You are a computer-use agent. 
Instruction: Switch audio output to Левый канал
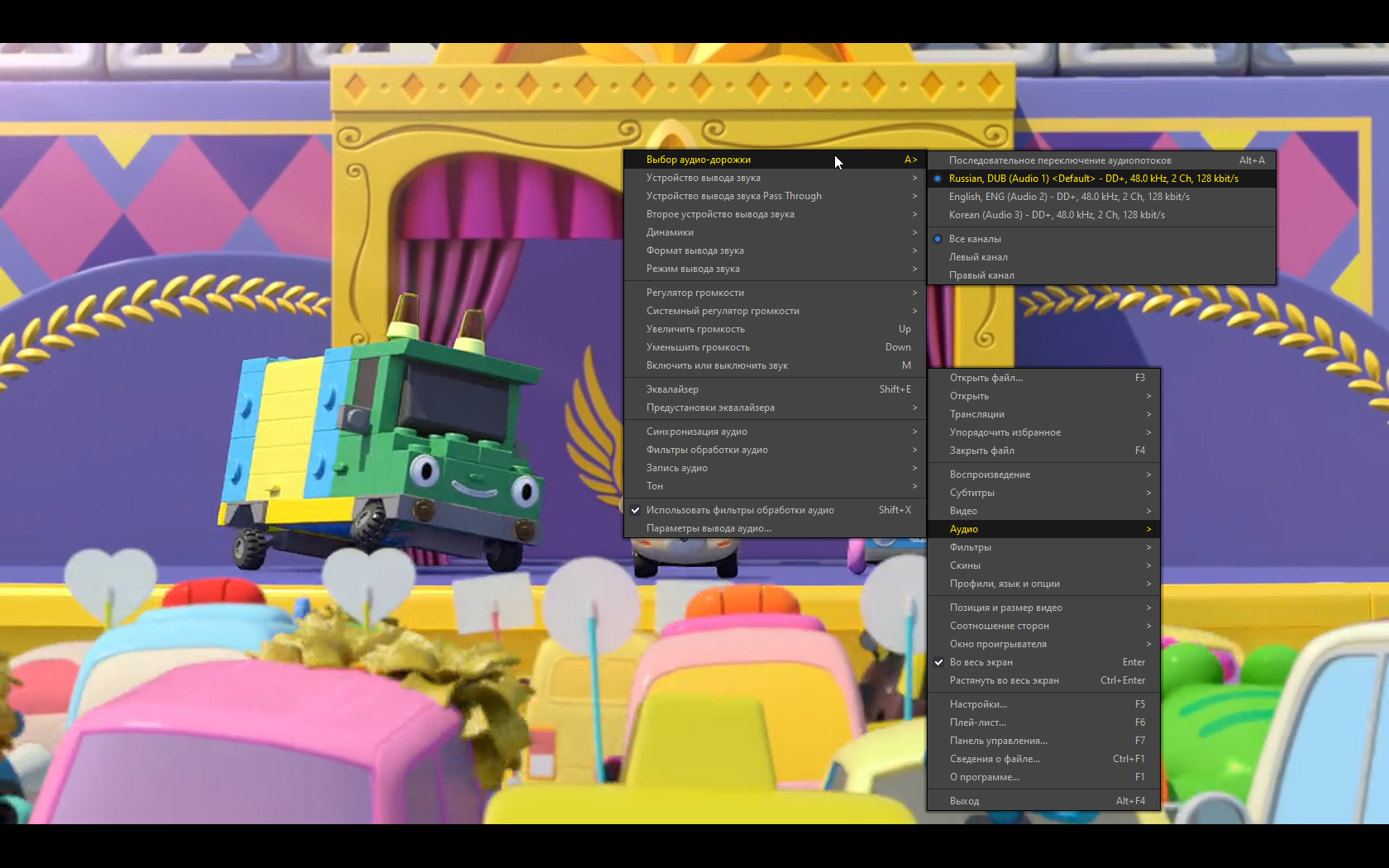[979, 257]
